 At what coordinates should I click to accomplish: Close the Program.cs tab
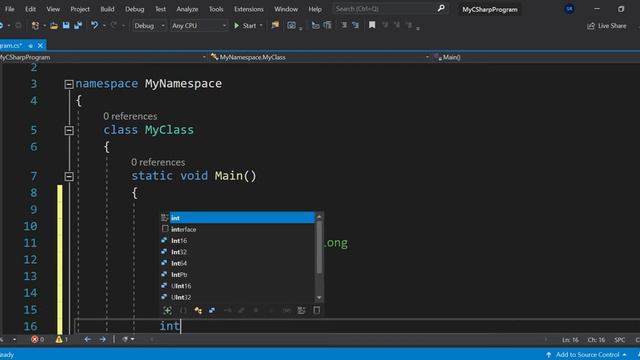(40, 46)
